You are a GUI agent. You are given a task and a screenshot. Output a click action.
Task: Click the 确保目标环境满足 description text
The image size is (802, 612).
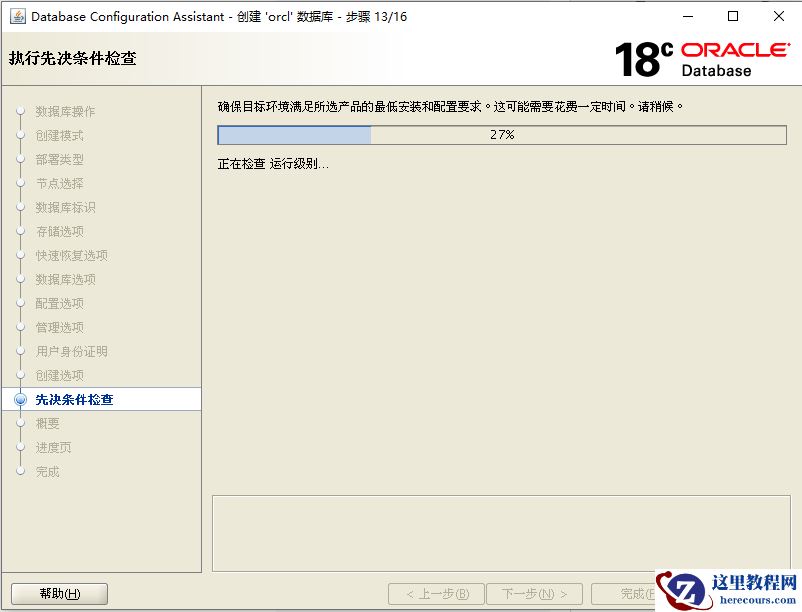click(x=450, y=107)
